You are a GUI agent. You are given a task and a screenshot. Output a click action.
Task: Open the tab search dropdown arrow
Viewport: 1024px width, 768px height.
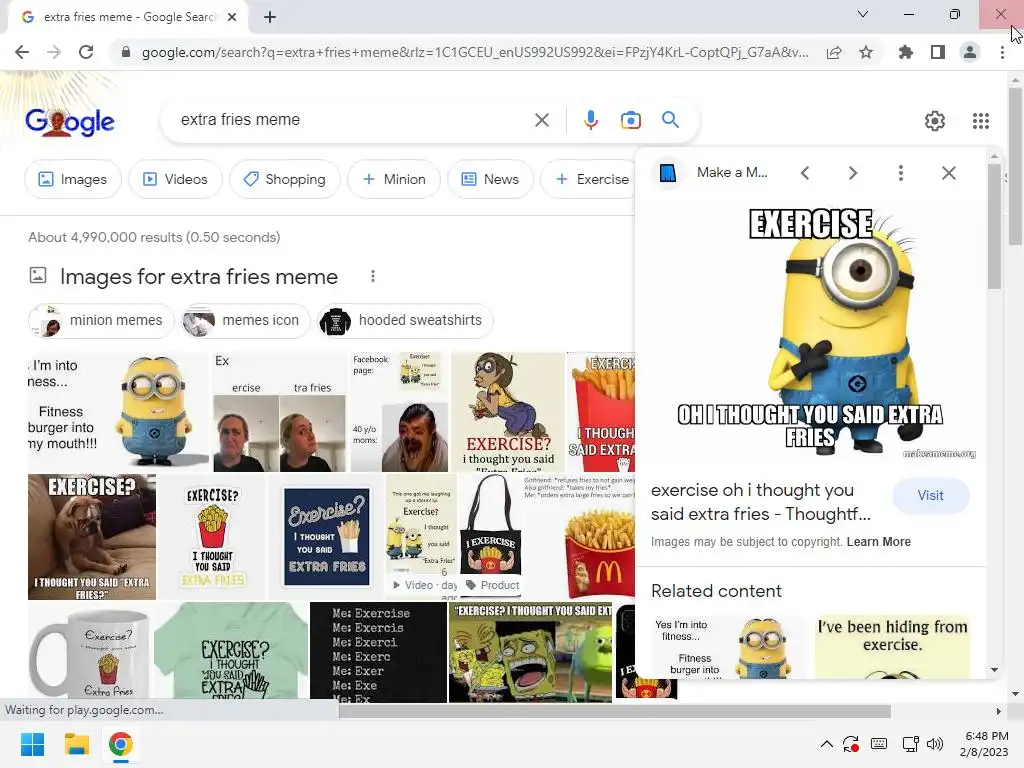click(x=863, y=14)
